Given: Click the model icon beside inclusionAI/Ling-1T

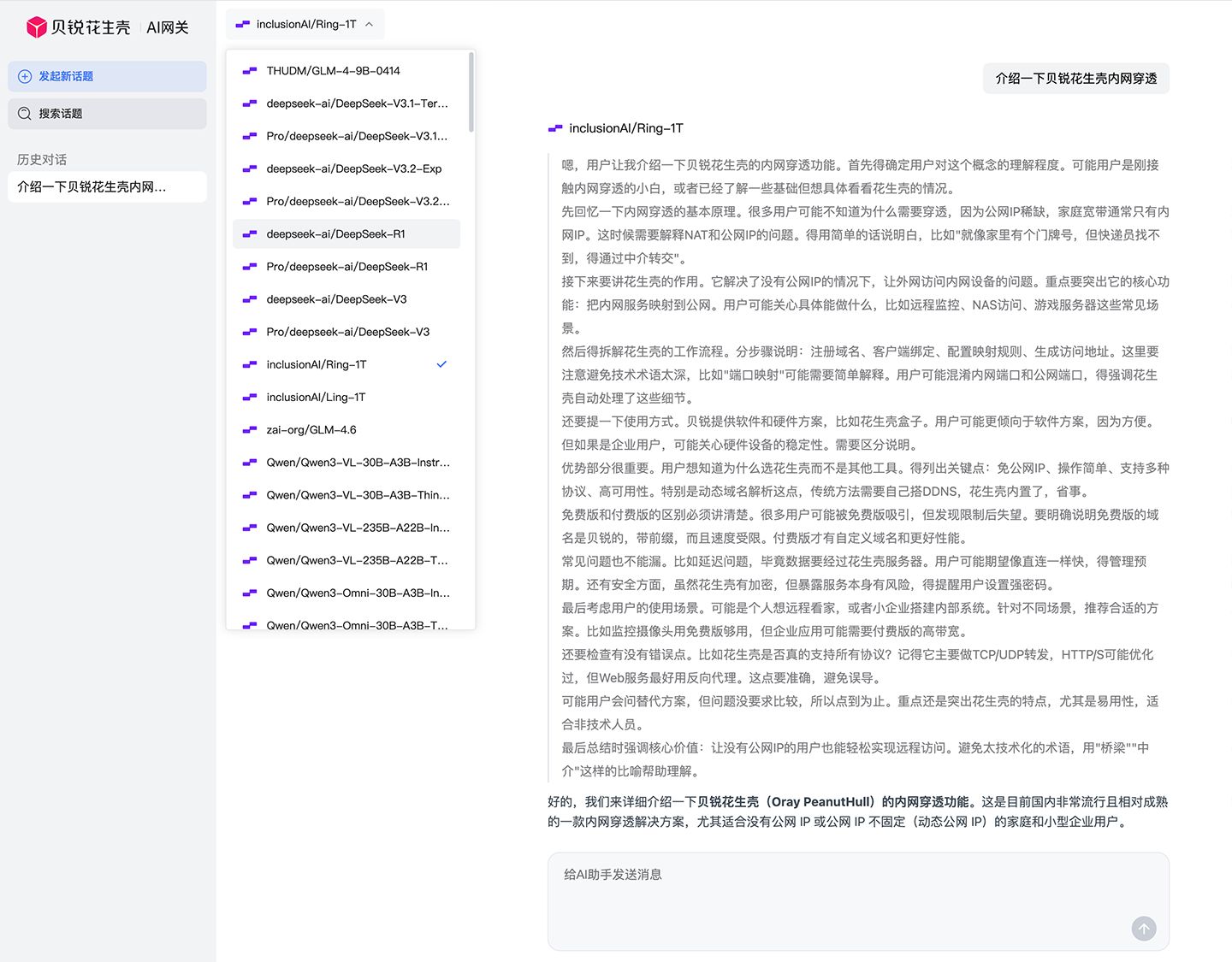Looking at the screenshot, I should [250, 398].
